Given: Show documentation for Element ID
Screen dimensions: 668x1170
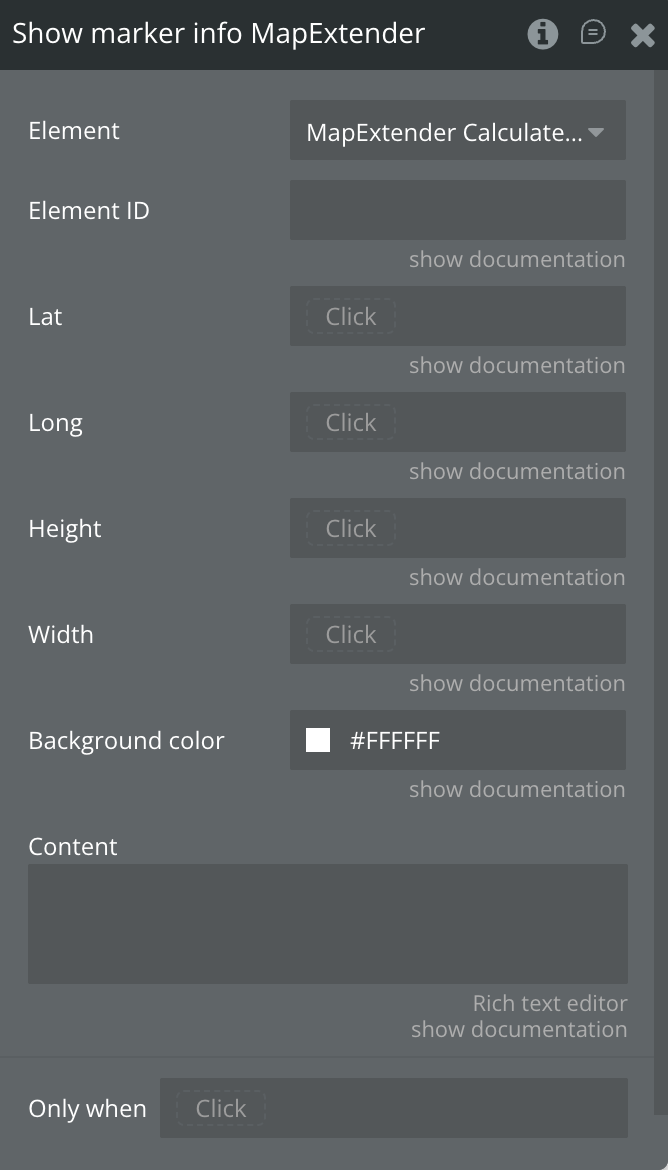Looking at the screenshot, I should click(516, 260).
